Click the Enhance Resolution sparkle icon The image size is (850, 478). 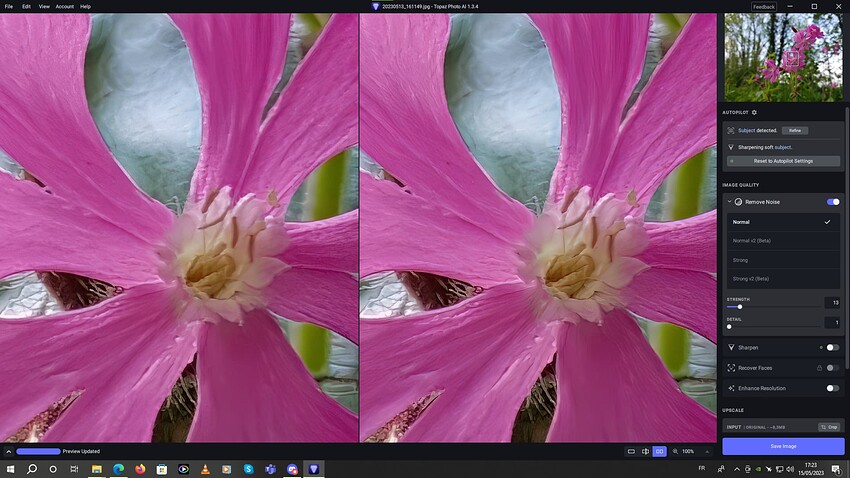coord(731,388)
